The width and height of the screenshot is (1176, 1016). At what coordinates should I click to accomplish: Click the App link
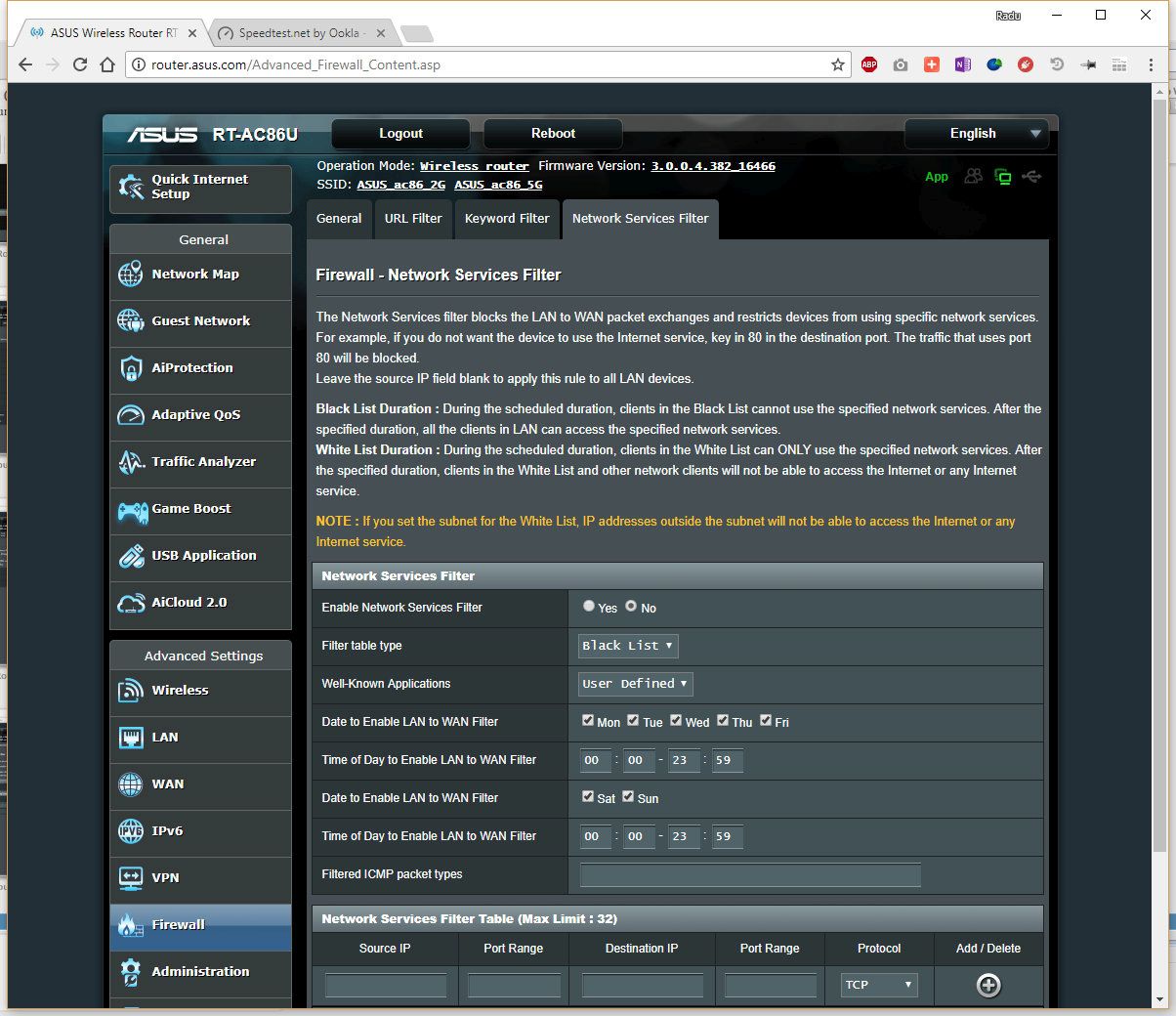pos(937,177)
